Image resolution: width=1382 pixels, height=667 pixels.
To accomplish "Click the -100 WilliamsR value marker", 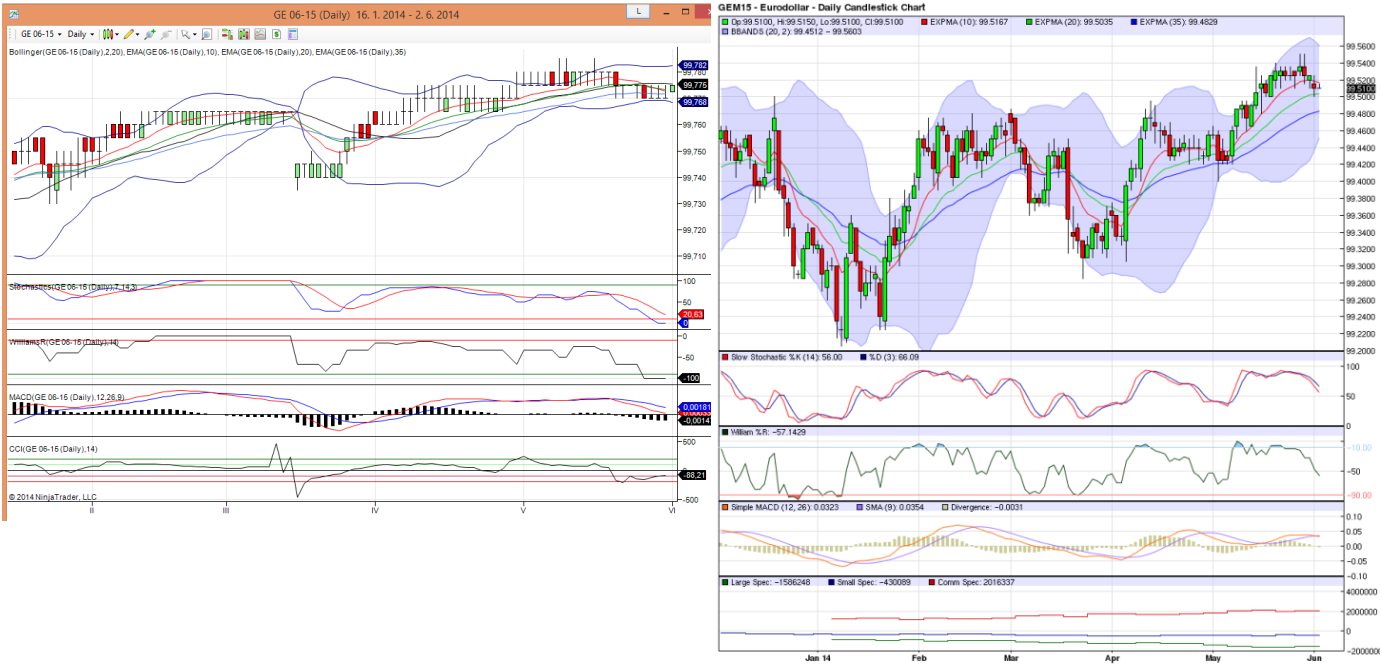I will 689,378.
